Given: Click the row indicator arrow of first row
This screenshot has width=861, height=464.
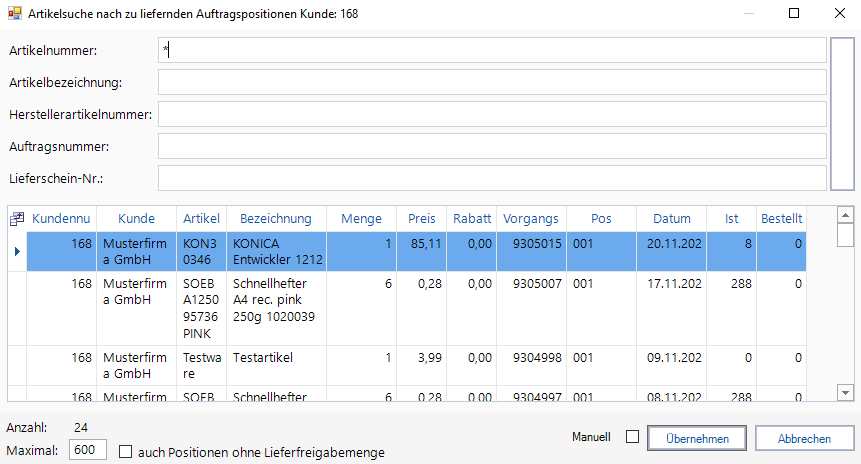Looking at the screenshot, I should [x=16, y=251].
